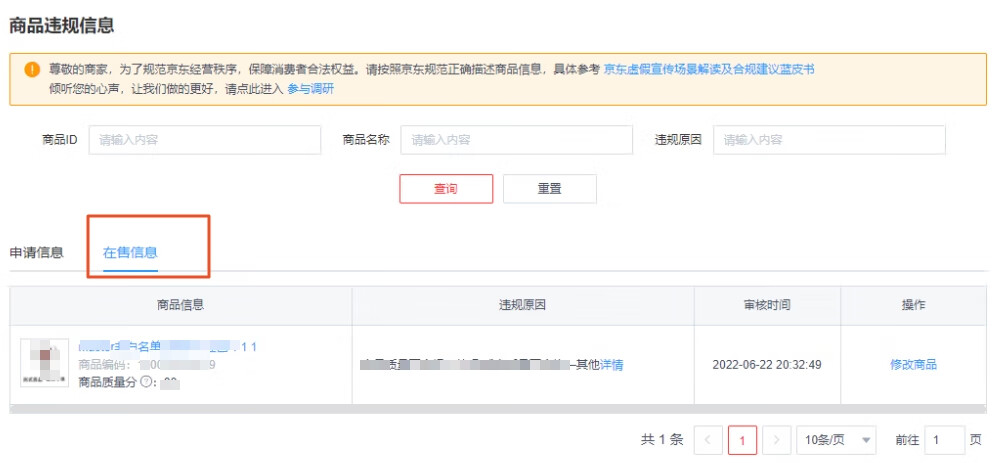The height and width of the screenshot is (463, 1002).
Task: Click the 重置 reset button
Action: [x=549, y=189]
